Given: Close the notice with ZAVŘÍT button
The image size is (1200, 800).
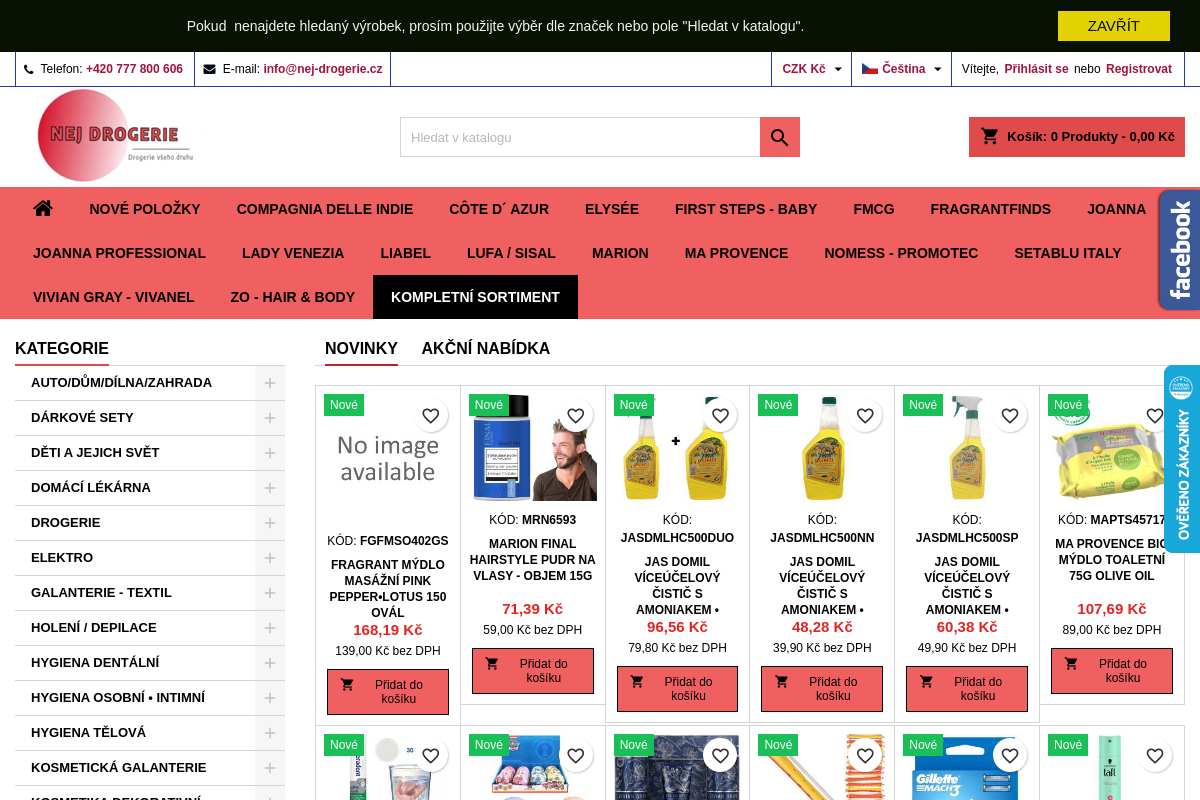Looking at the screenshot, I should [x=1114, y=26].
